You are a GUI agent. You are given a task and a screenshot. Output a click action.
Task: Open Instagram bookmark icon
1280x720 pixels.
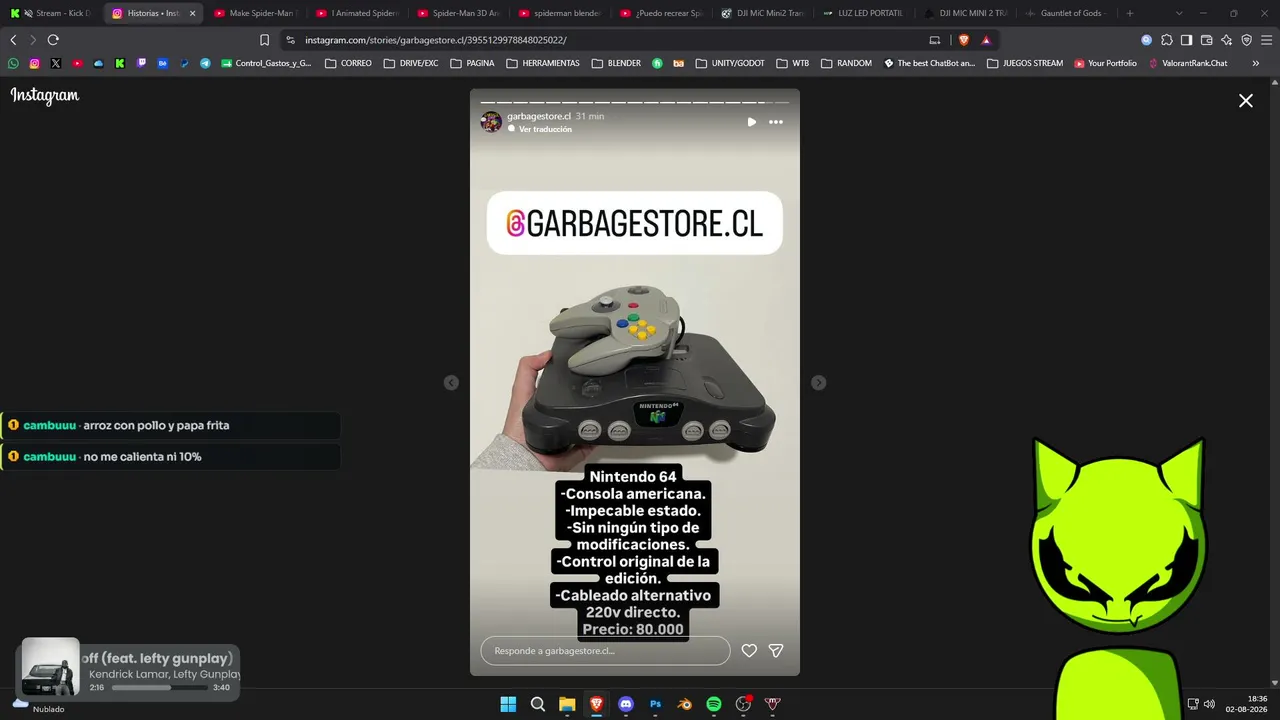coord(34,63)
